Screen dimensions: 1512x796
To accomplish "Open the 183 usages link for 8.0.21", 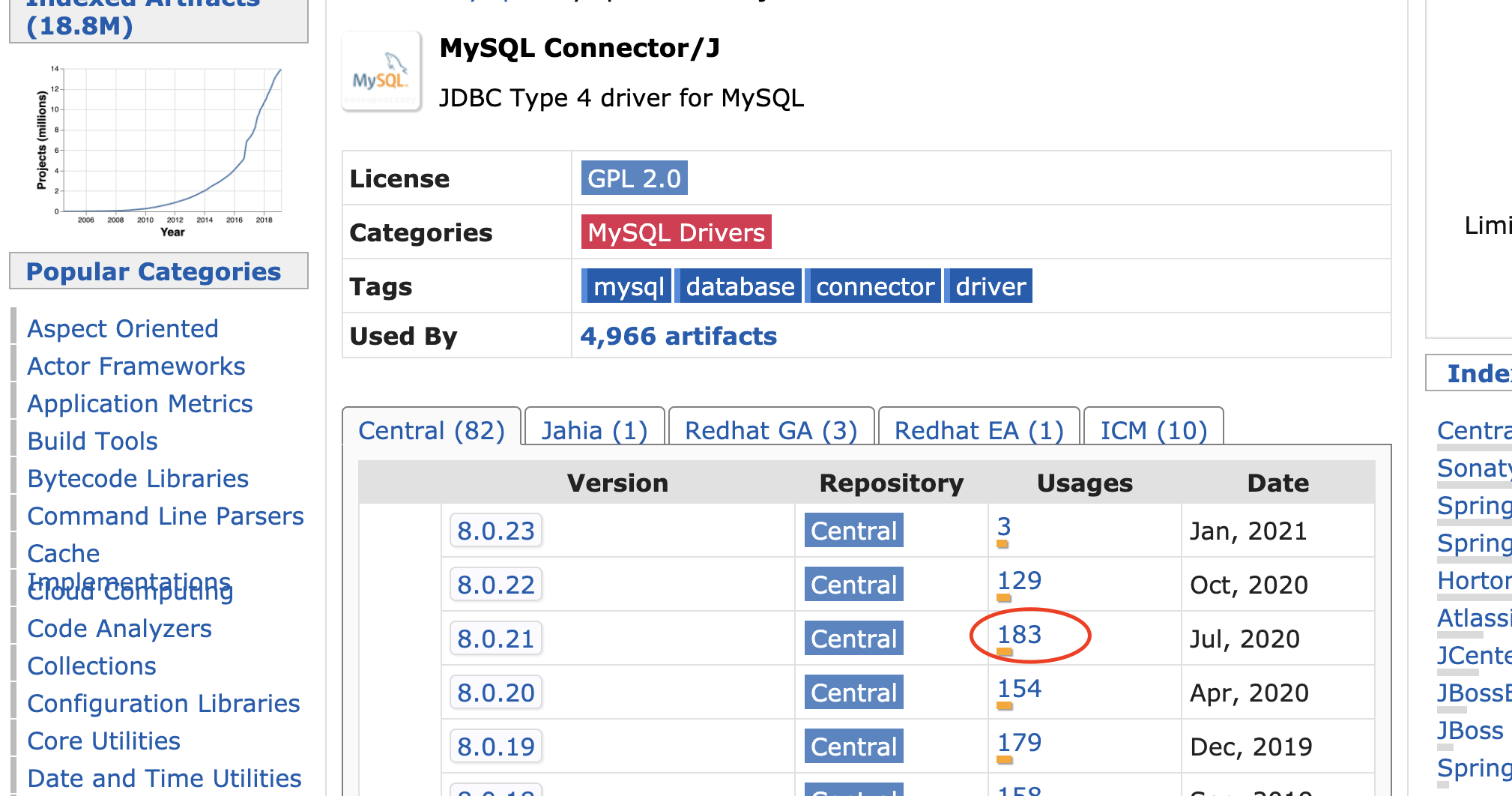I will click(1019, 635).
